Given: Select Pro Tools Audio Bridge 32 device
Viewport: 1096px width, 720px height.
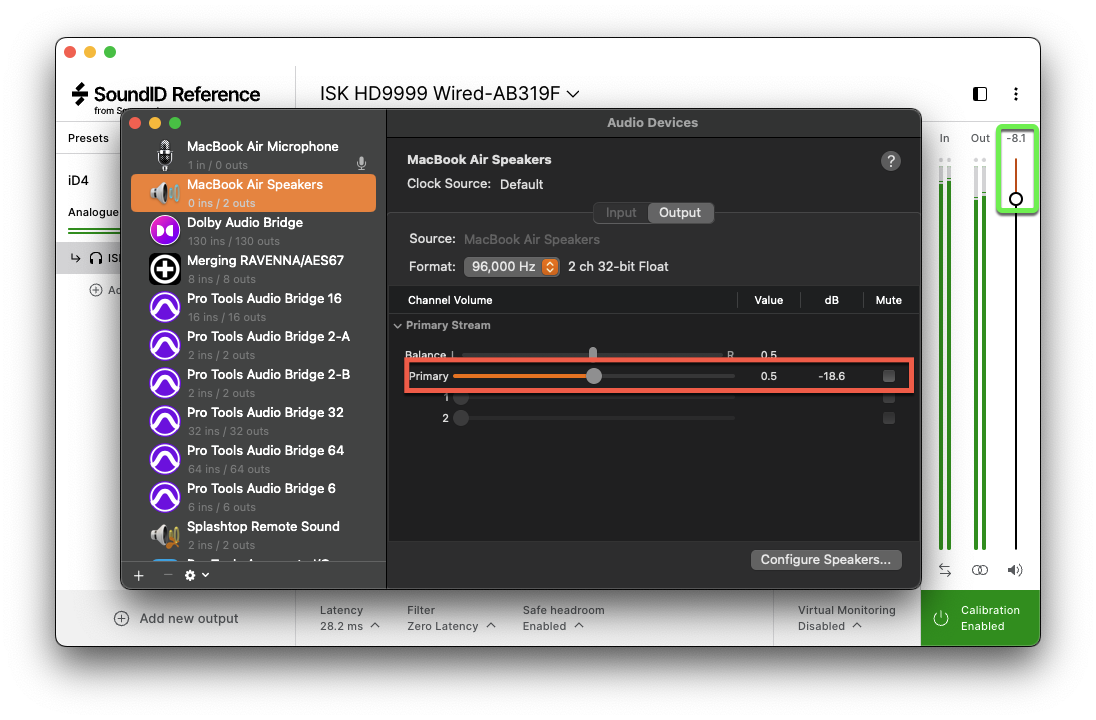Looking at the screenshot, I should tap(253, 421).
